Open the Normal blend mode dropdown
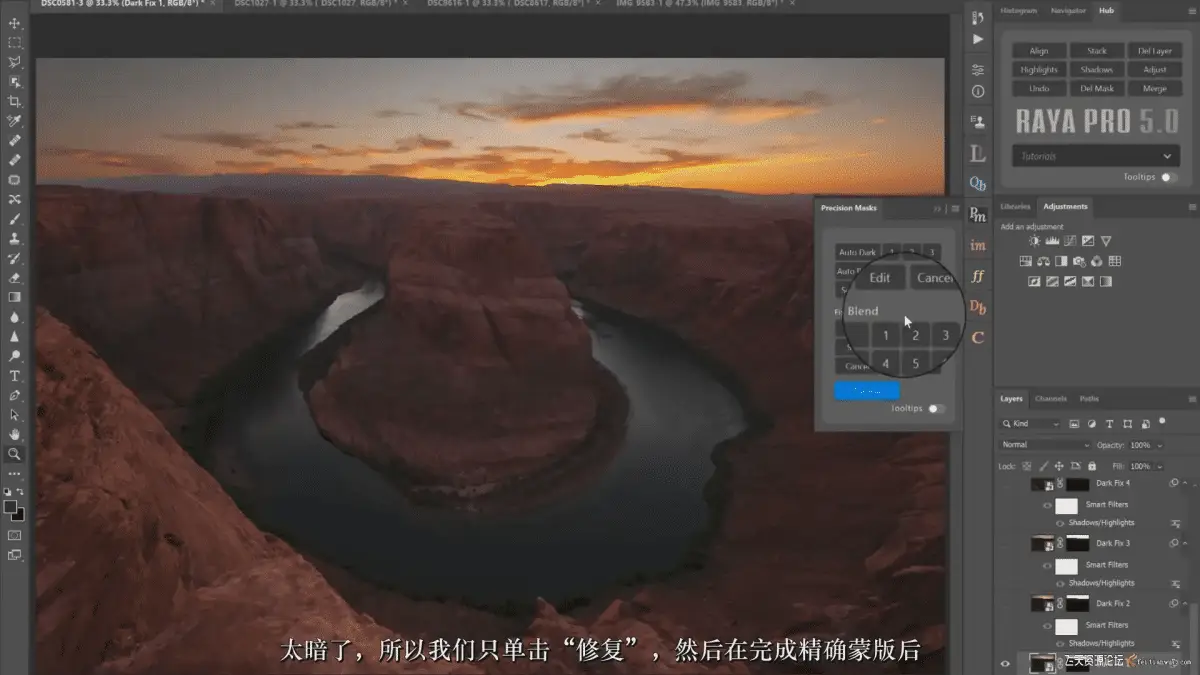This screenshot has width=1200, height=675. [x=1045, y=445]
